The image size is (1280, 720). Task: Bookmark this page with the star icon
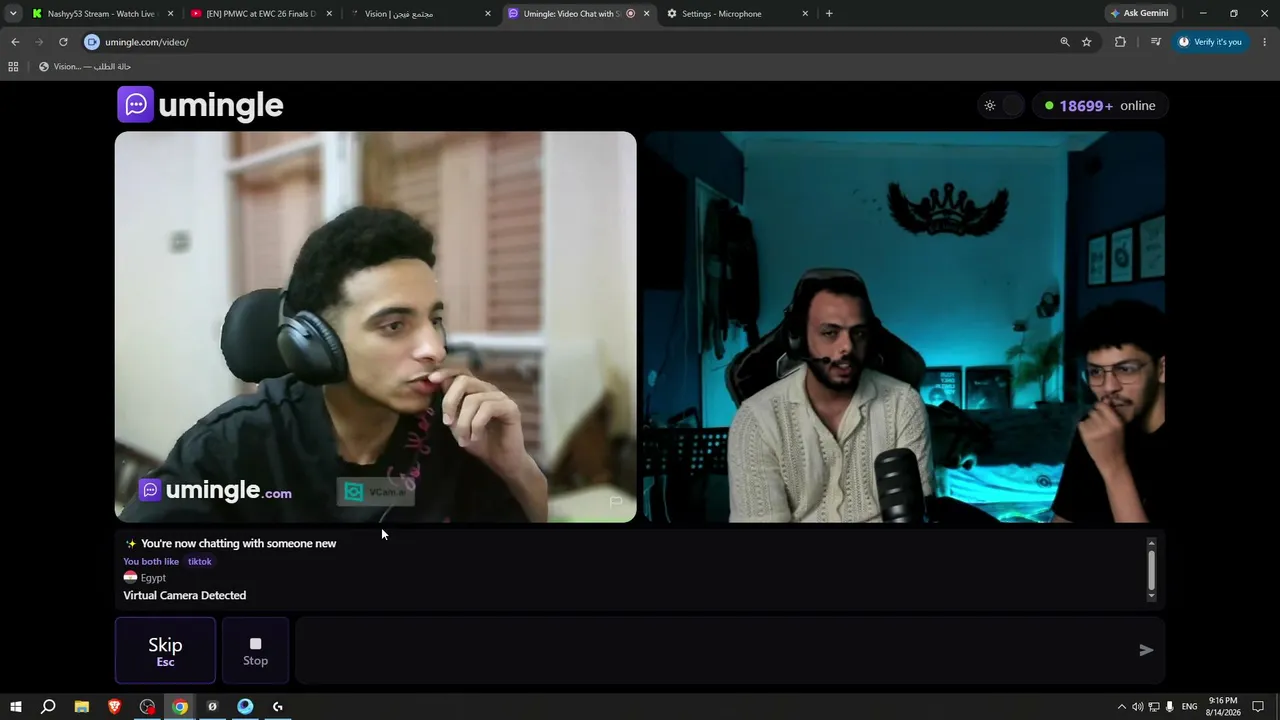pyautogui.click(x=1087, y=42)
